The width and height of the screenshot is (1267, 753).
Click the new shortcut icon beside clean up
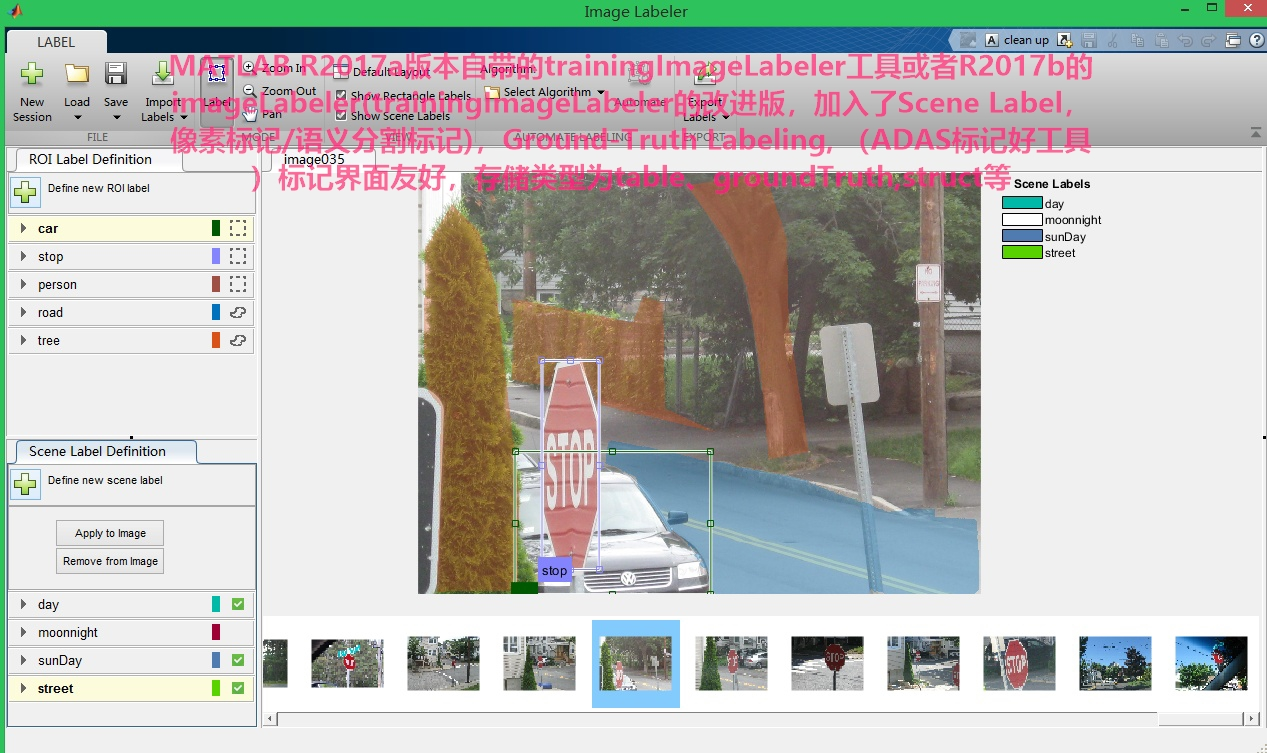(x=1065, y=40)
